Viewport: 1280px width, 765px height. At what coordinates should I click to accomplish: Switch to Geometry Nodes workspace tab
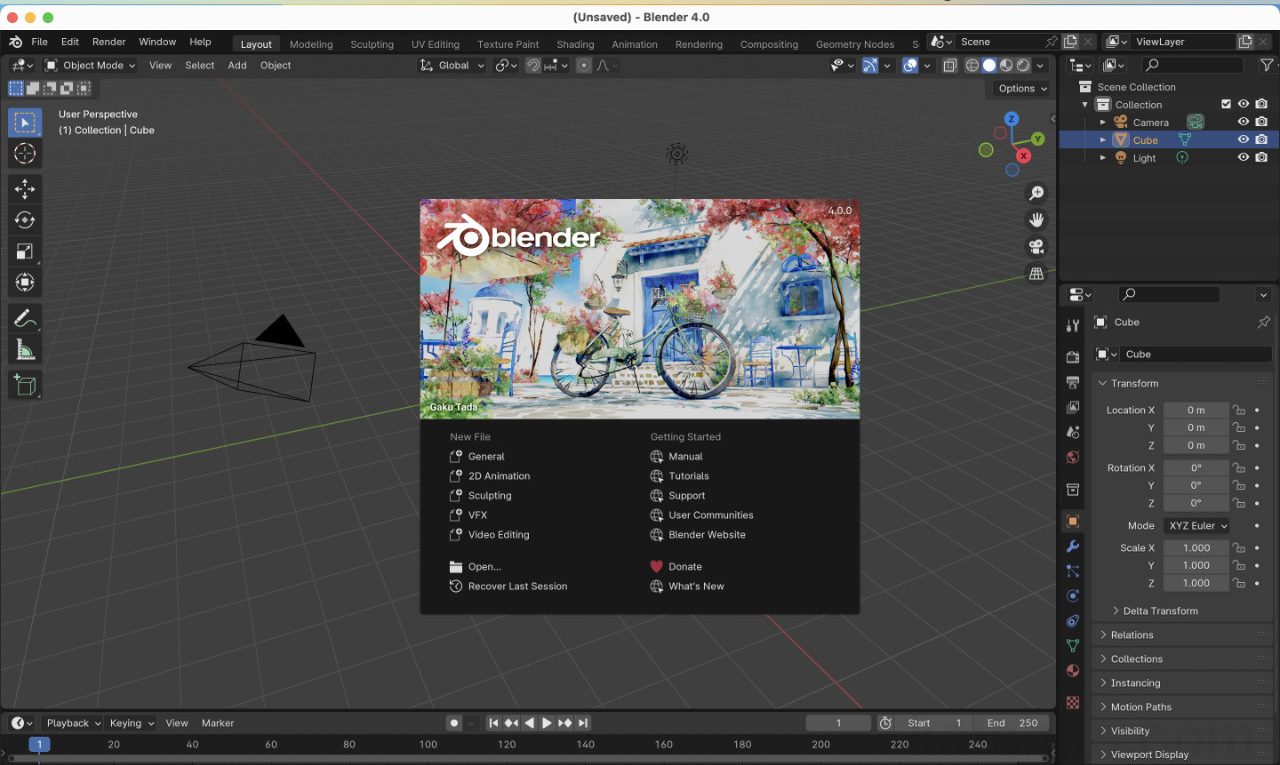click(855, 44)
